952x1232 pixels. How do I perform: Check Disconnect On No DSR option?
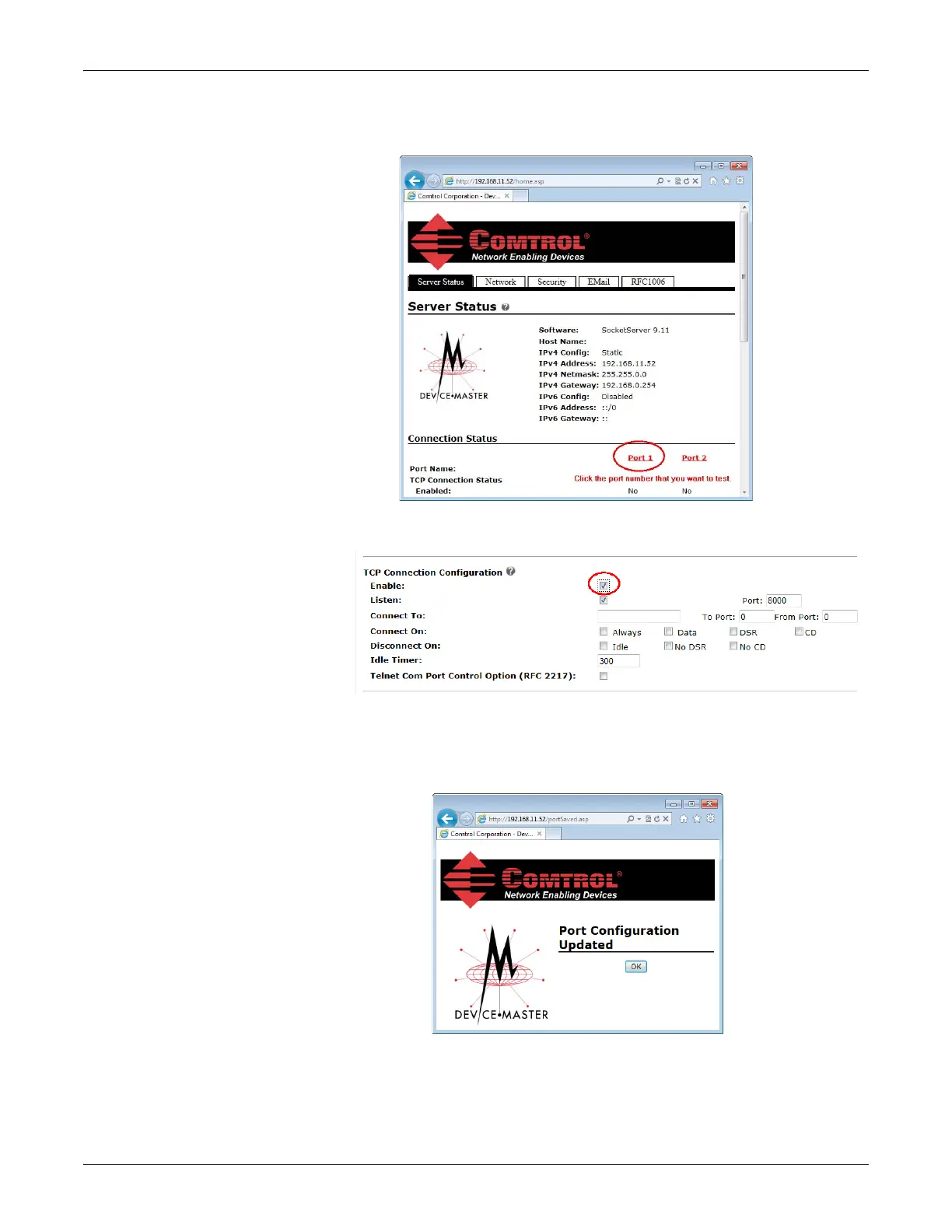pos(668,646)
